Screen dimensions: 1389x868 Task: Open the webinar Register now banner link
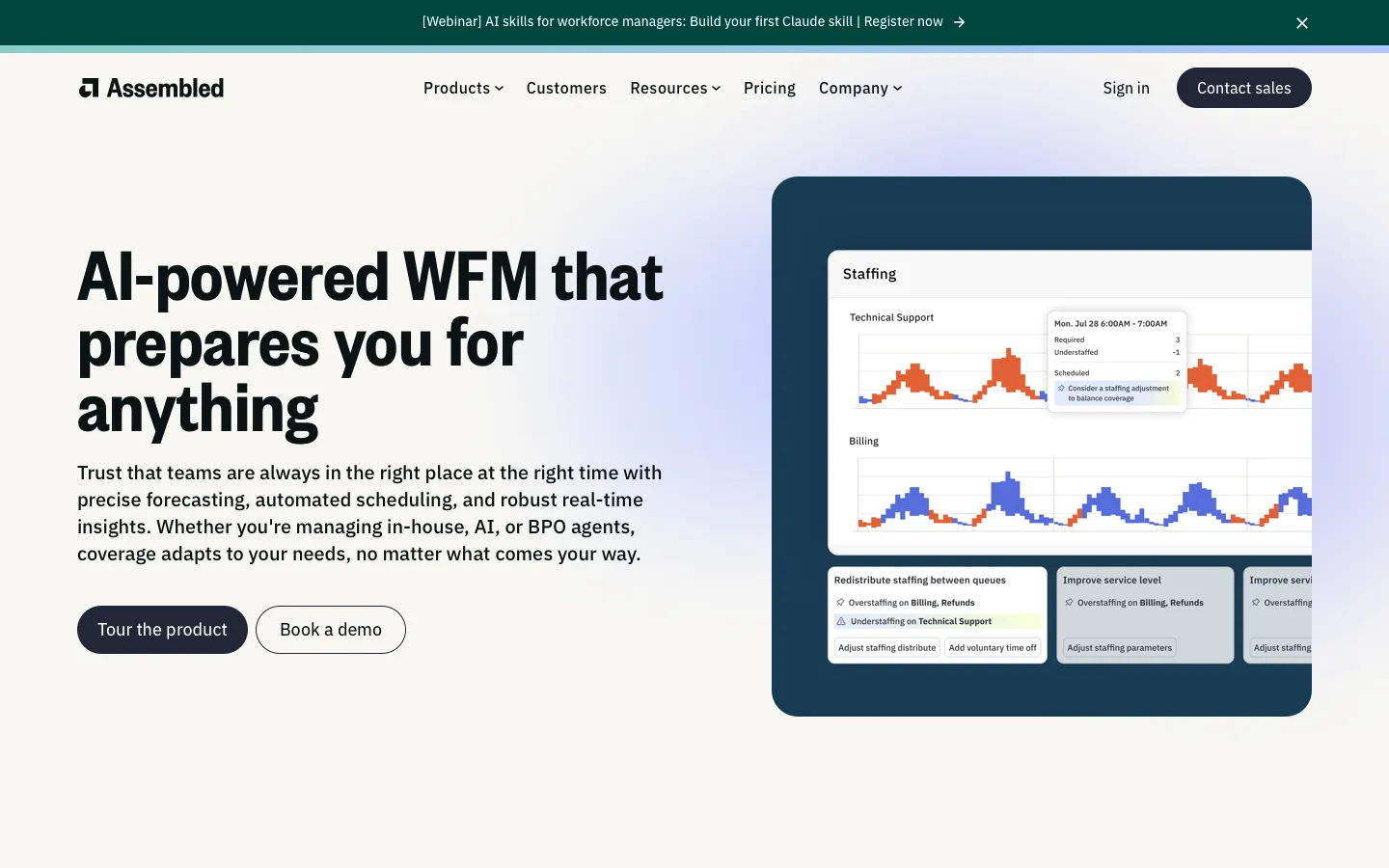click(694, 21)
